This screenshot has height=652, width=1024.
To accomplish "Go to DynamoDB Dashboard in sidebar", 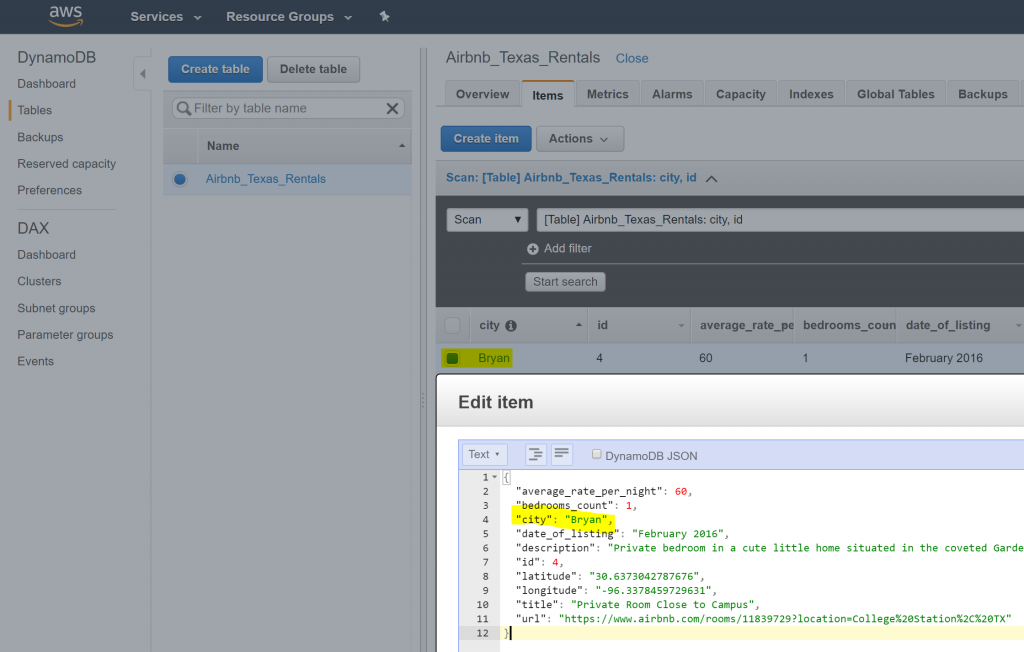I will tap(46, 84).
